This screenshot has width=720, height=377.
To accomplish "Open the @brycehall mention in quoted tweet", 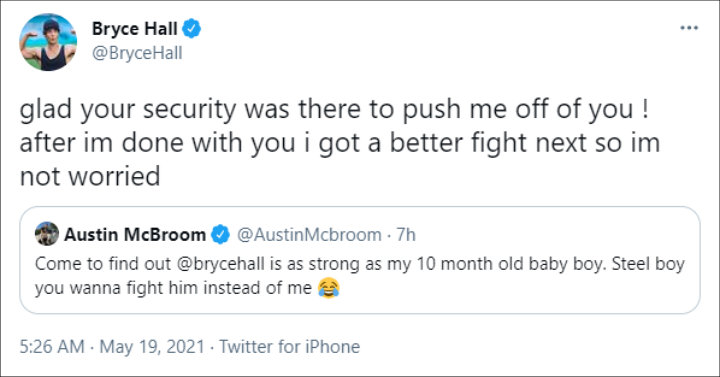I will point(220,264).
